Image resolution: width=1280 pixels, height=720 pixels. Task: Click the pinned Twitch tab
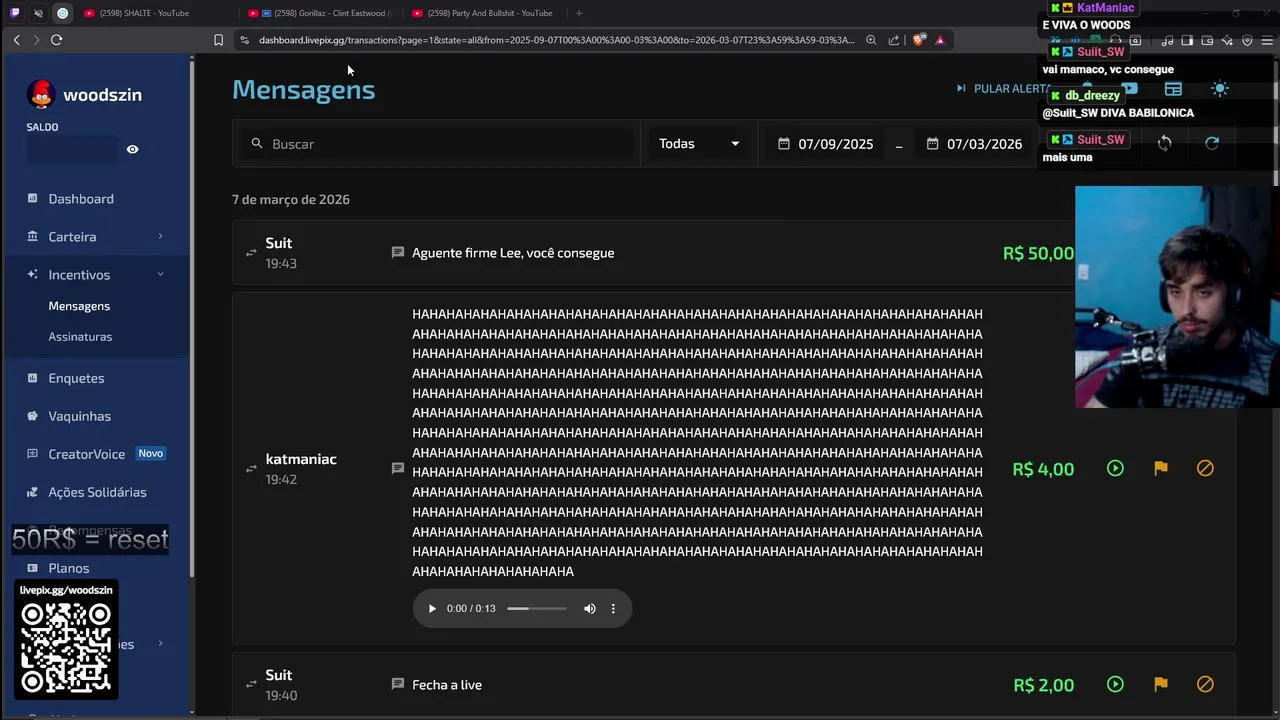point(14,13)
